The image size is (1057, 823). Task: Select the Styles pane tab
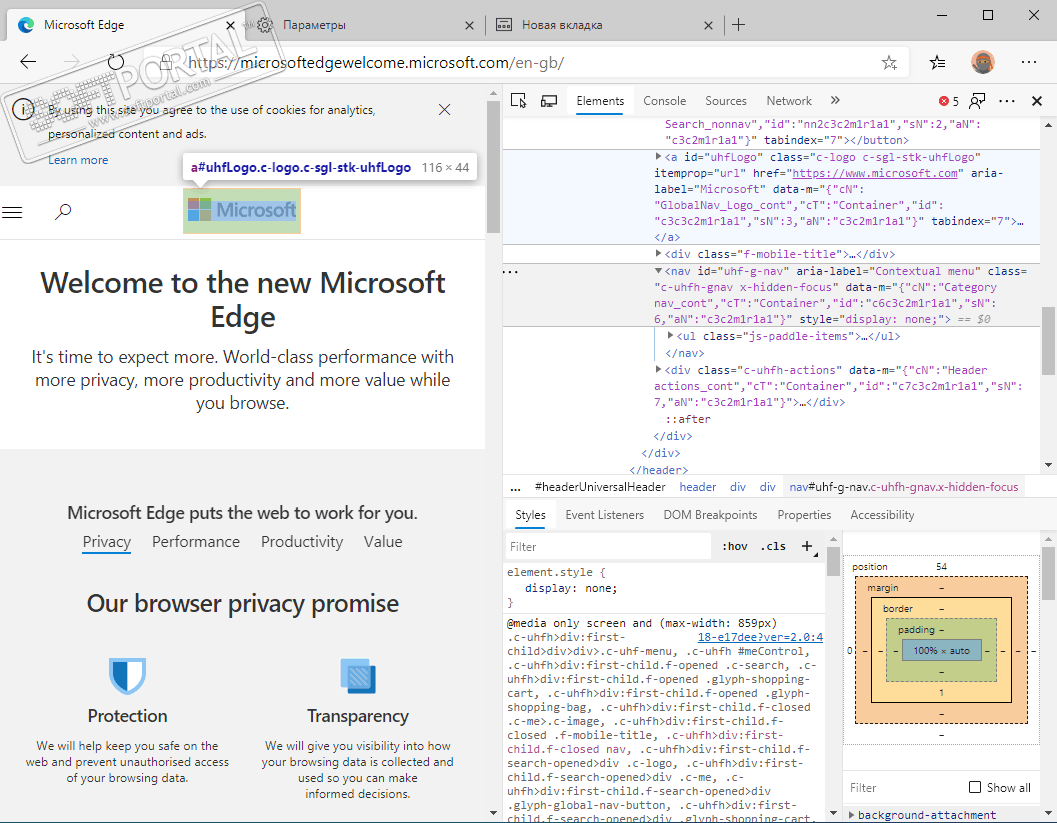(x=531, y=515)
